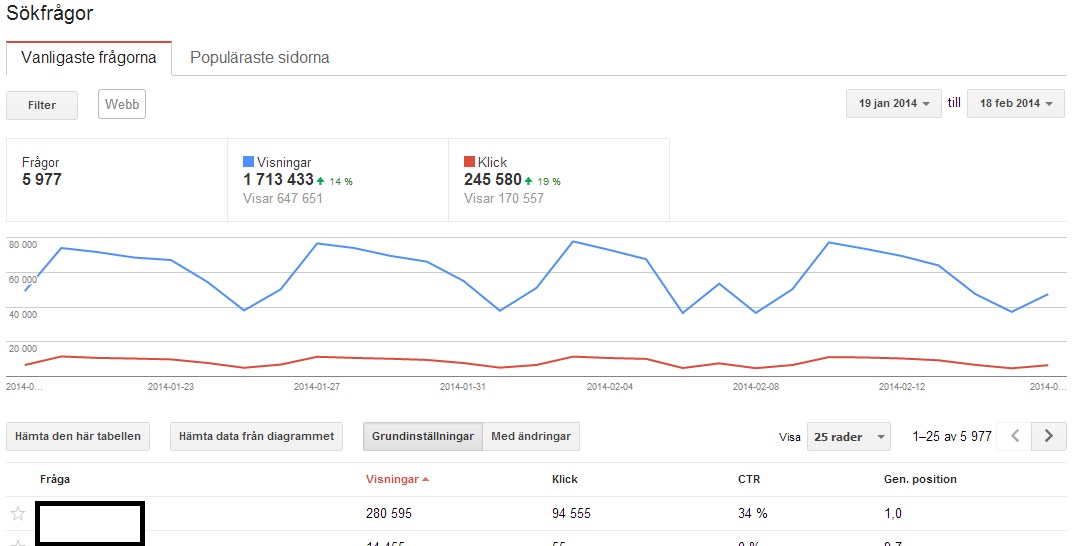Click the 2014-01-23 axis label

tap(171, 387)
